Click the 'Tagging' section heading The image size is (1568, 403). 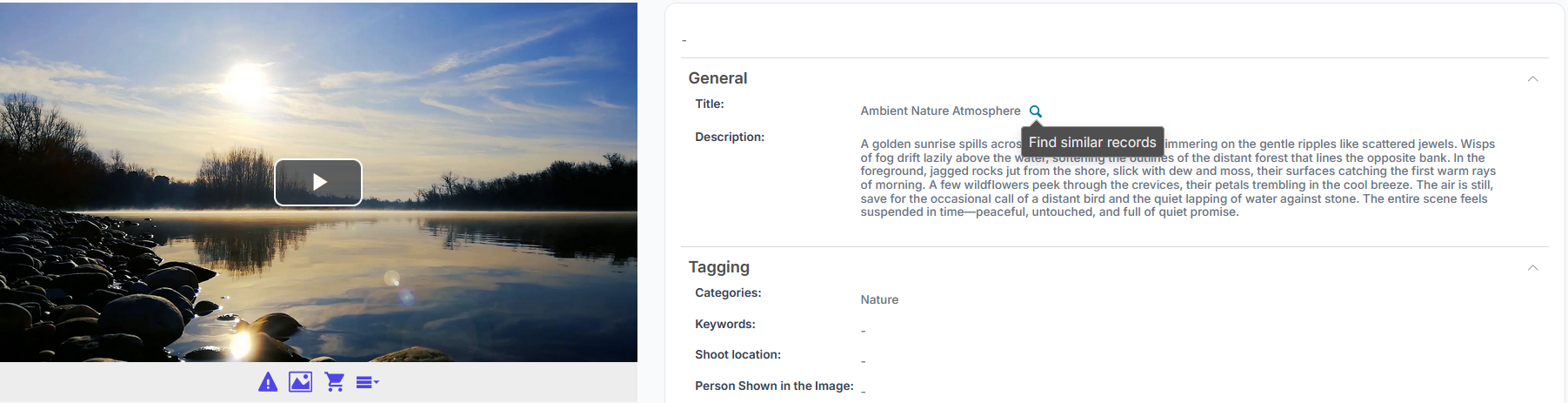coord(718,267)
